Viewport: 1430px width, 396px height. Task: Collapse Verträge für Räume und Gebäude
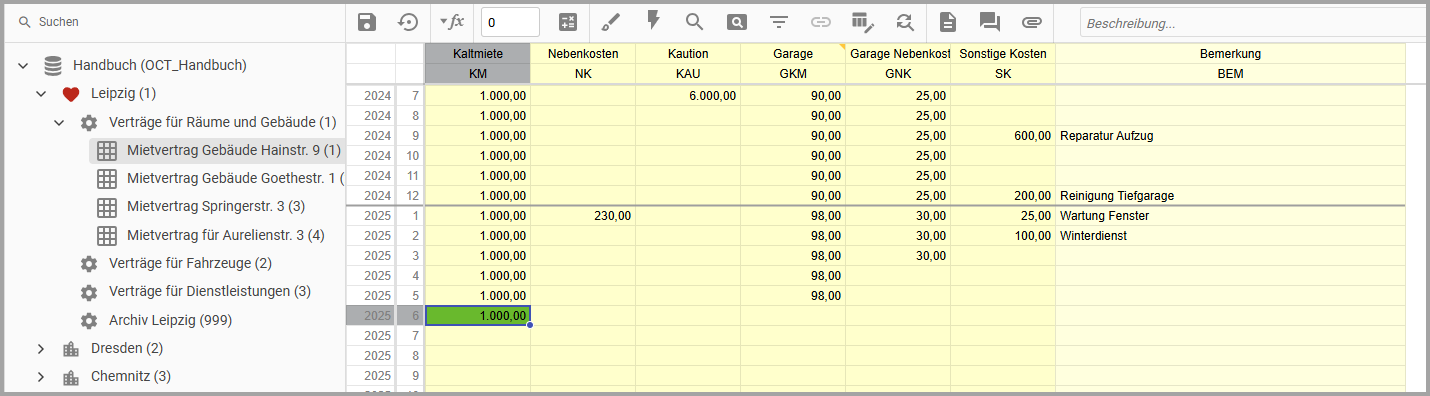click(x=59, y=122)
